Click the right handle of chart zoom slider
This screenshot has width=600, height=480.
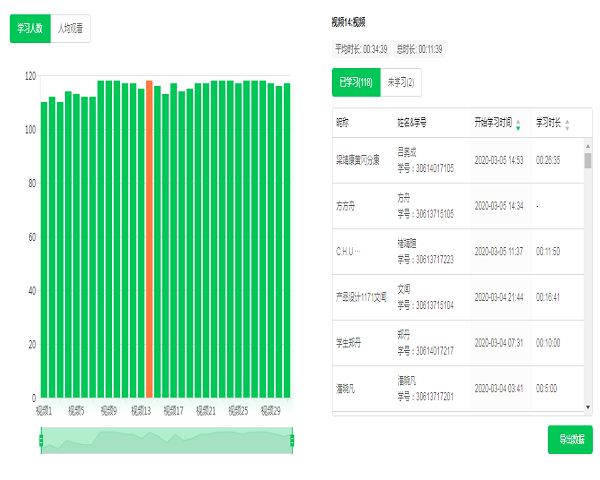pyautogui.click(x=292, y=440)
